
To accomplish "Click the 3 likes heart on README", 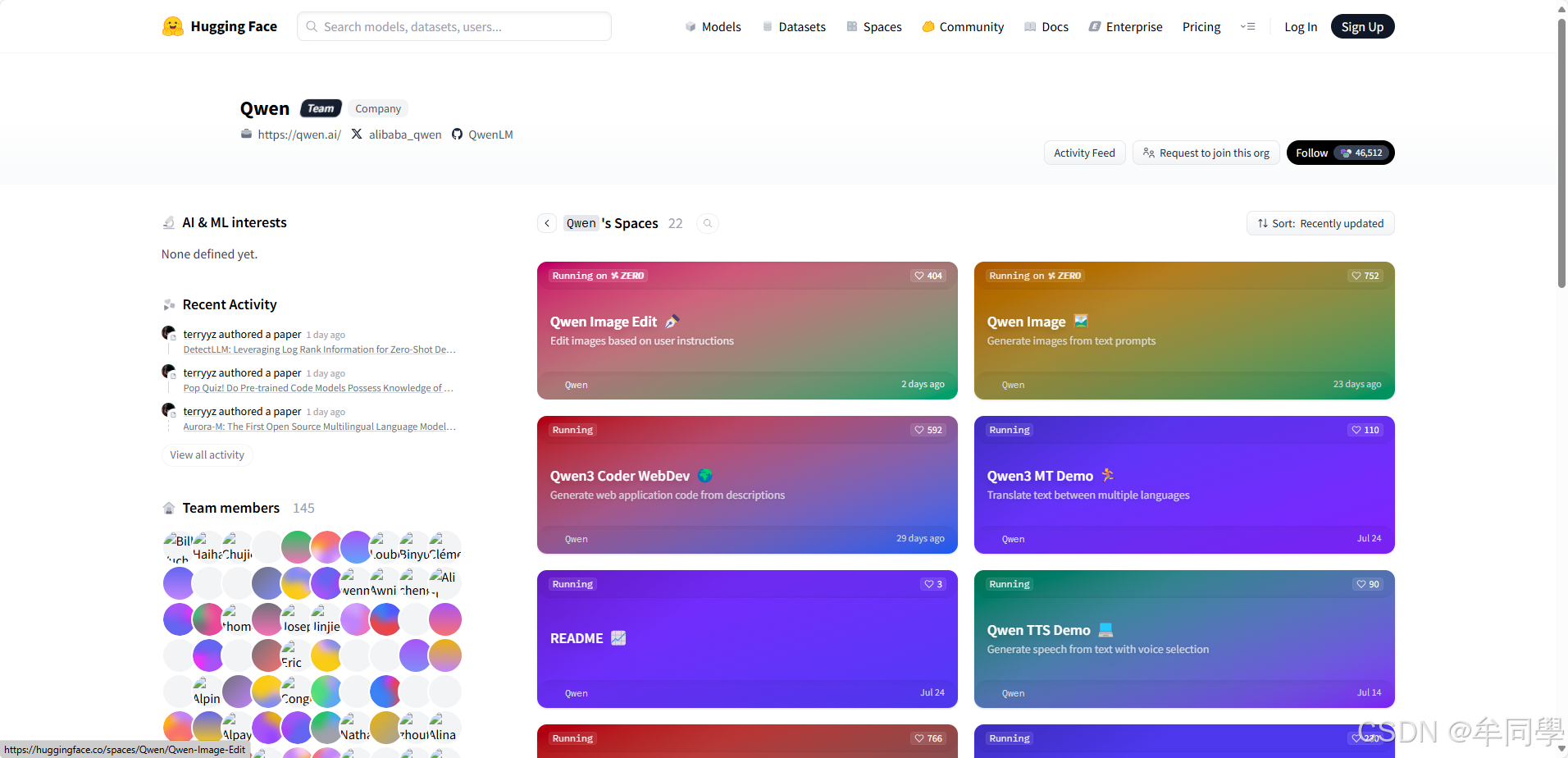I will (x=933, y=584).
